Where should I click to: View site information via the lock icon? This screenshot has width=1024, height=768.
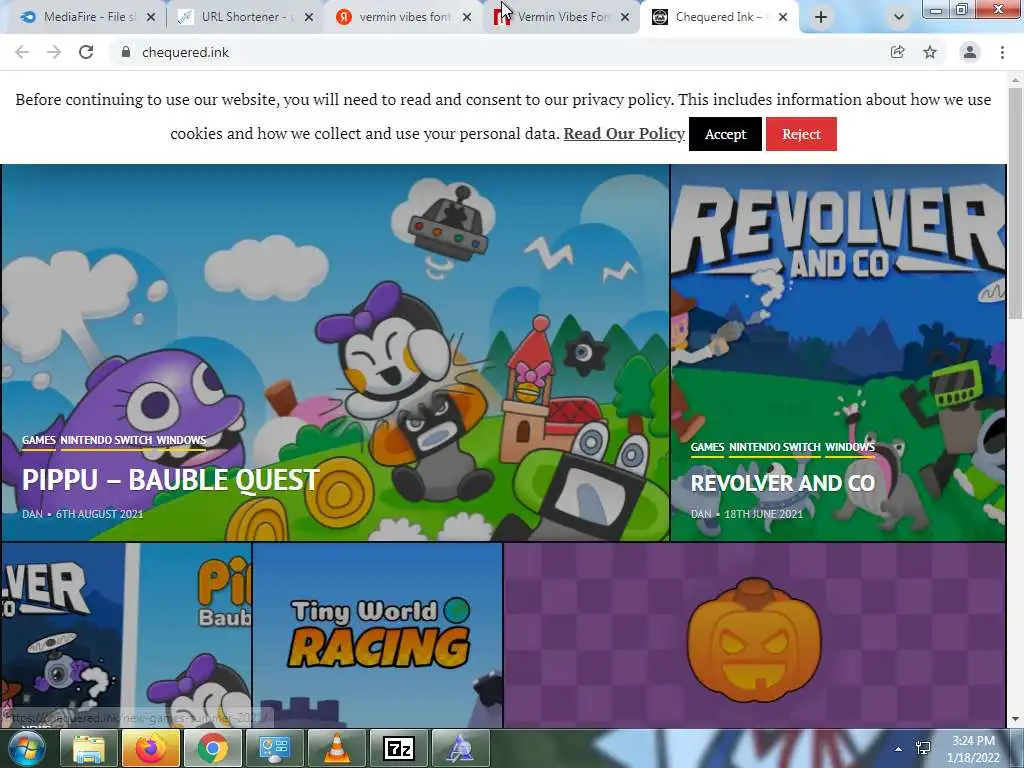click(126, 52)
